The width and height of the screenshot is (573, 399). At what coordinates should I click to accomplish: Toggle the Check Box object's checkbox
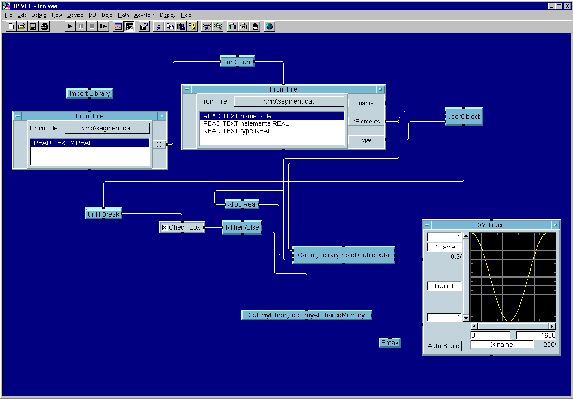[164, 228]
